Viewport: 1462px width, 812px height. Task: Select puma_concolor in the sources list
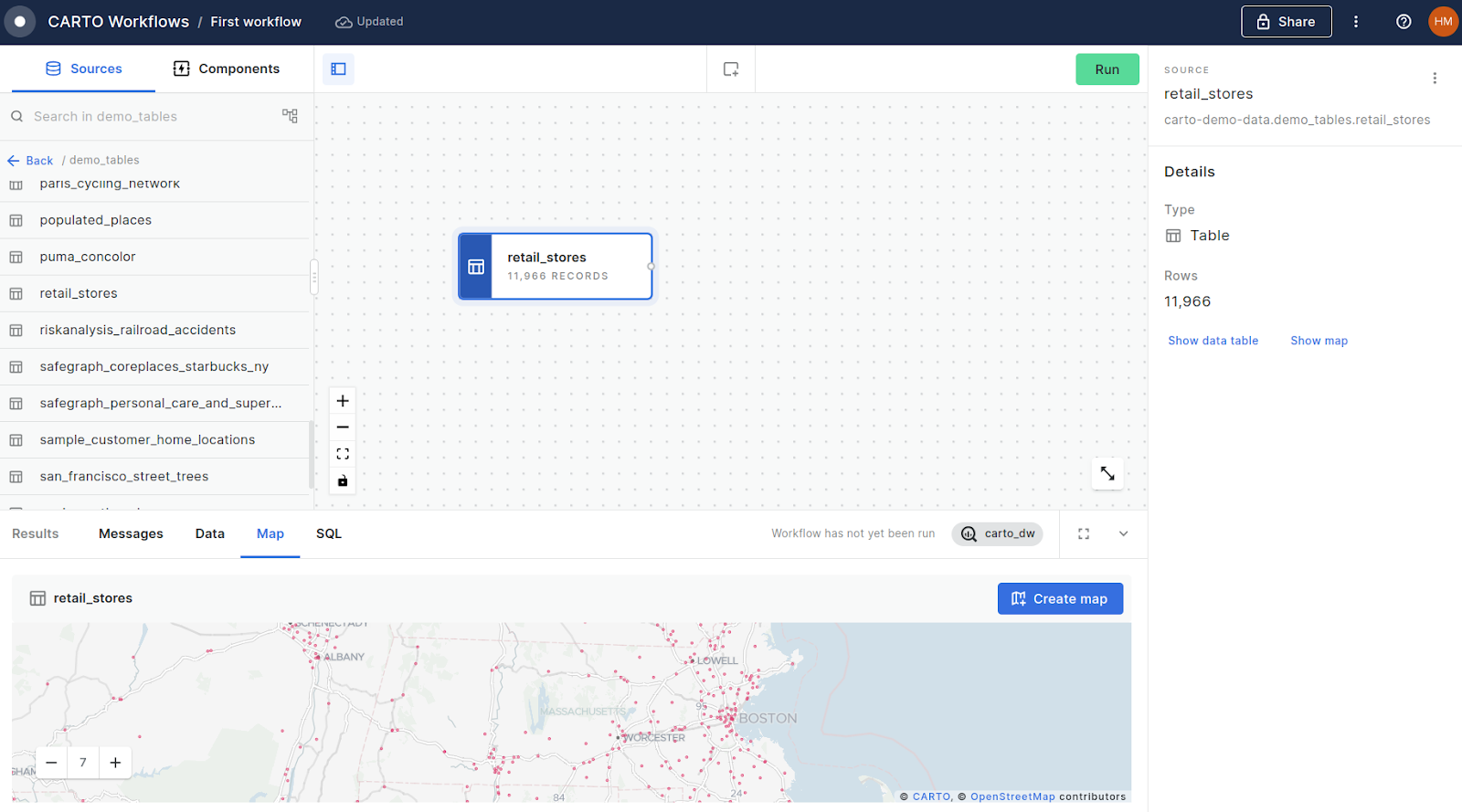pyautogui.click(x=155, y=257)
